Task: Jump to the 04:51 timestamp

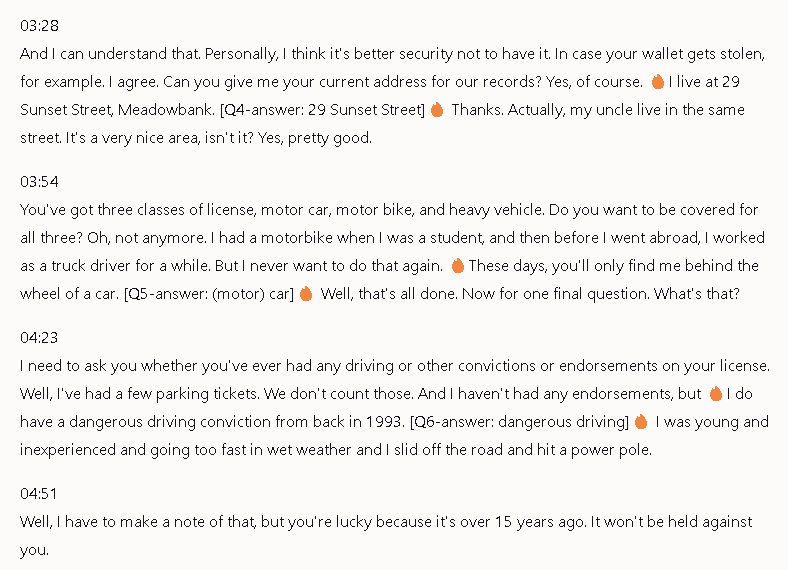Action: 39,493
